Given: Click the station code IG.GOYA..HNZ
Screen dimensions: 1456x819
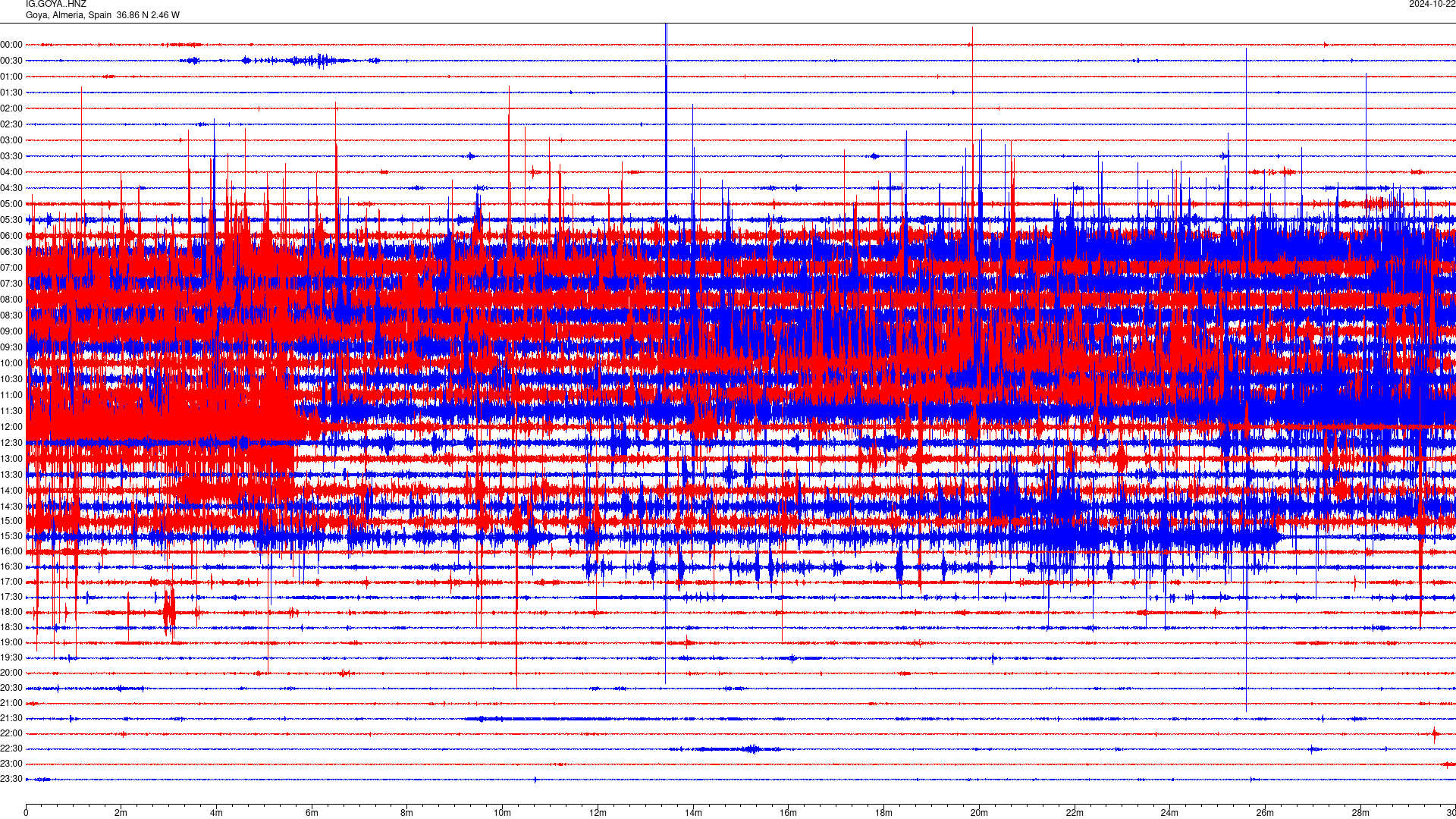Looking at the screenshot, I should click(56, 5).
